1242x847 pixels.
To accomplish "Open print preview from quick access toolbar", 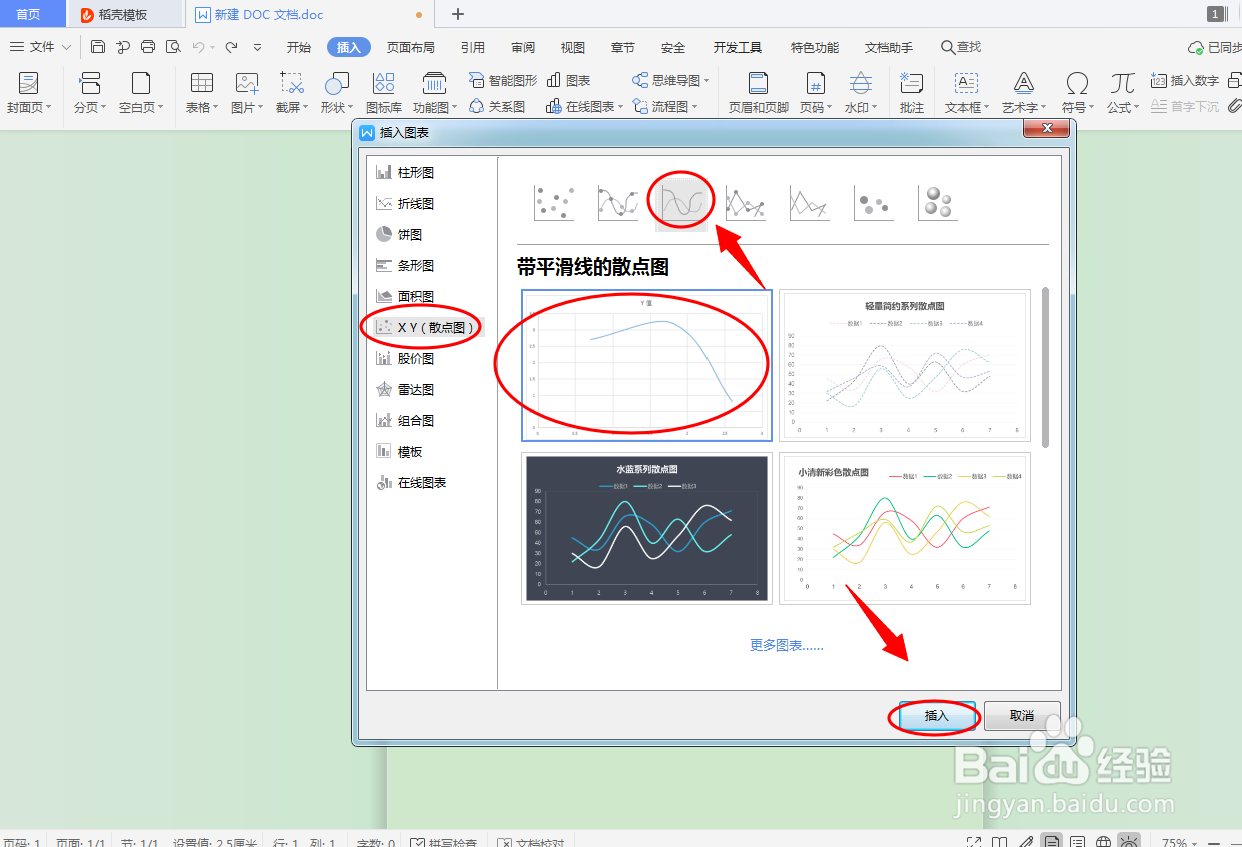I will tap(173, 47).
